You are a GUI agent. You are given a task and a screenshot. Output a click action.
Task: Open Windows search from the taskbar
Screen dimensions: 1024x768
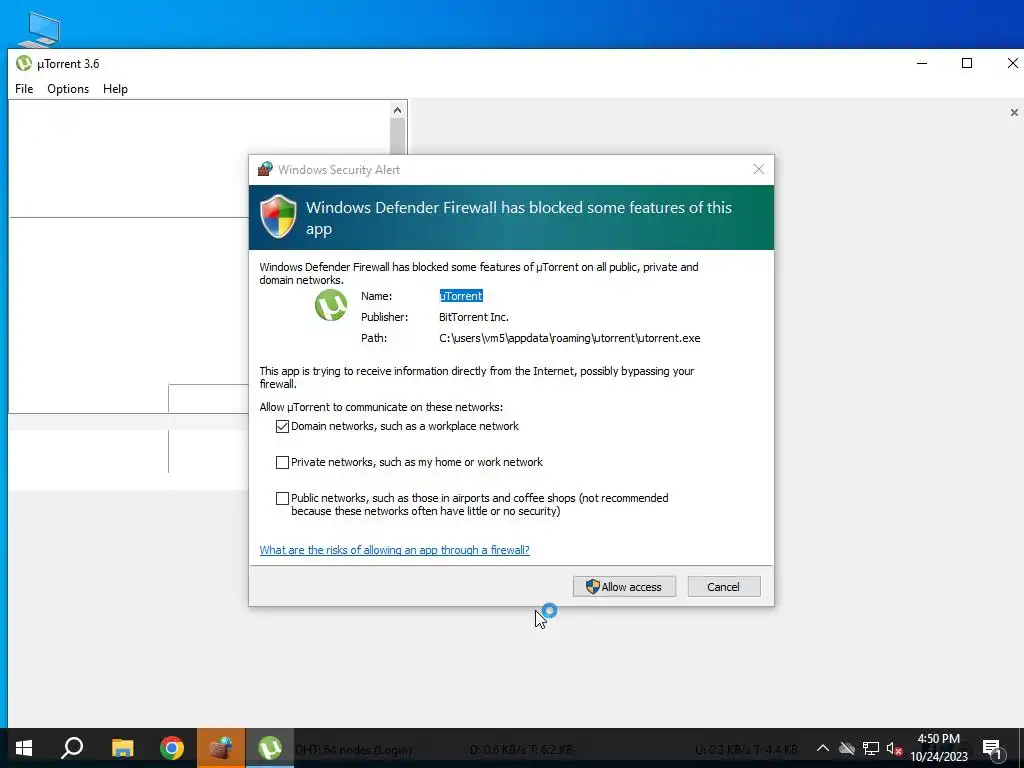click(x=72, y=748)
